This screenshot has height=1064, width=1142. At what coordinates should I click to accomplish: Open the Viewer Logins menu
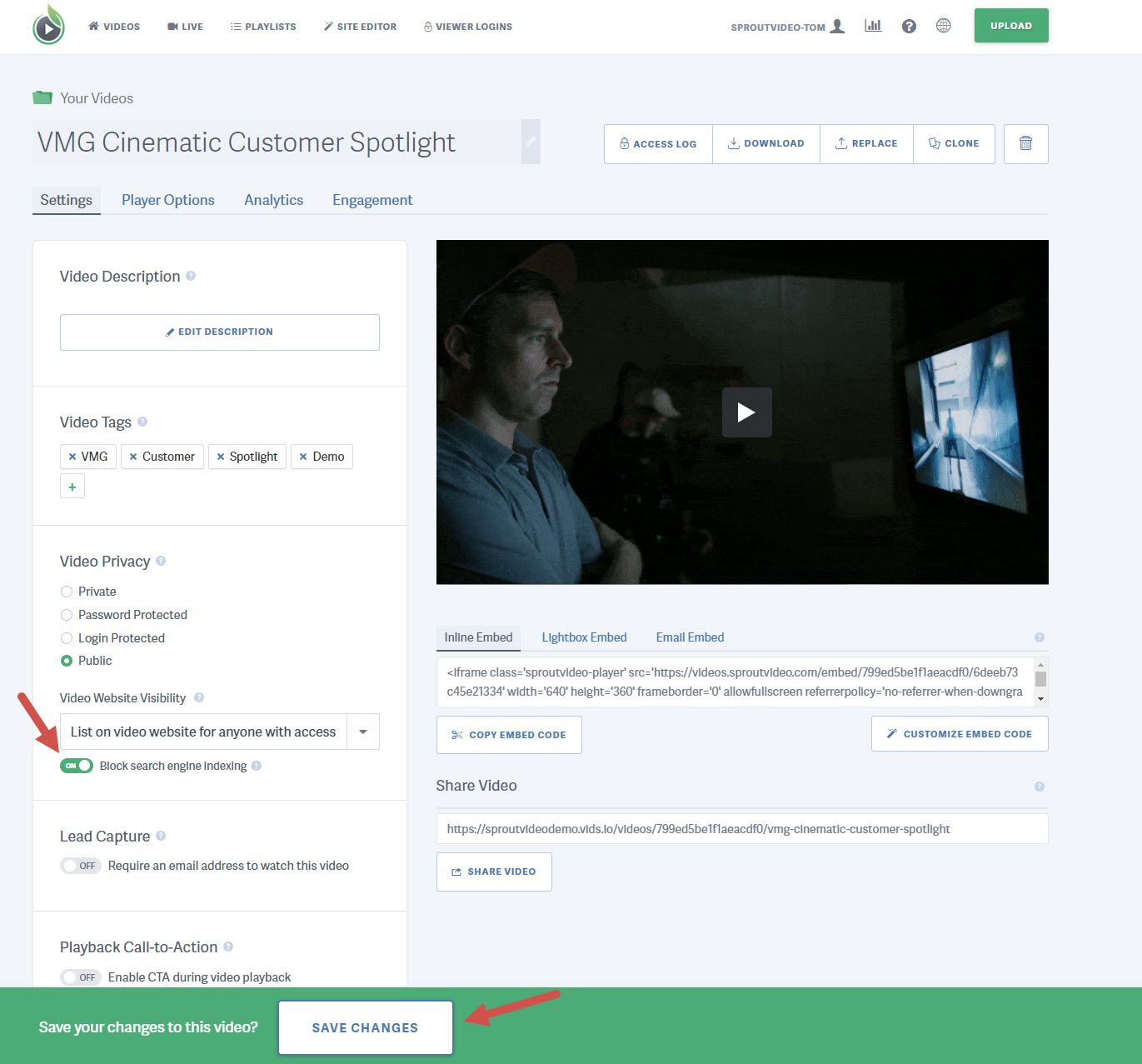coord(468,27)
